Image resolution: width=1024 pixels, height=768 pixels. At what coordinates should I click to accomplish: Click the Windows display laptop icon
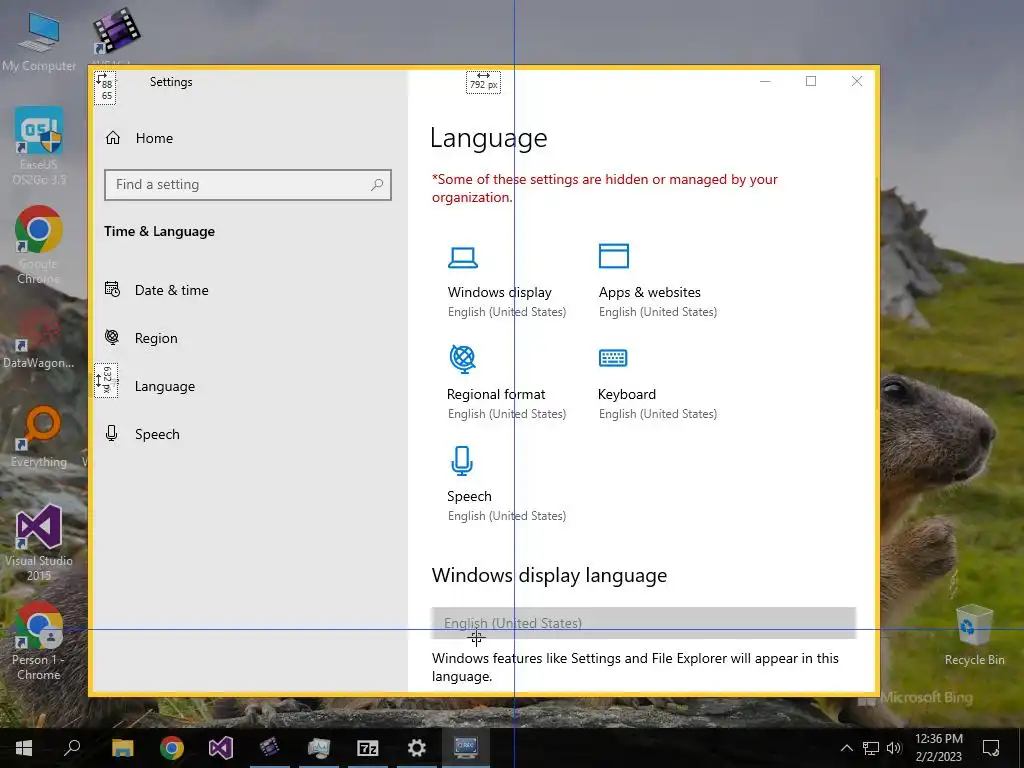click(x=463, y=258)
